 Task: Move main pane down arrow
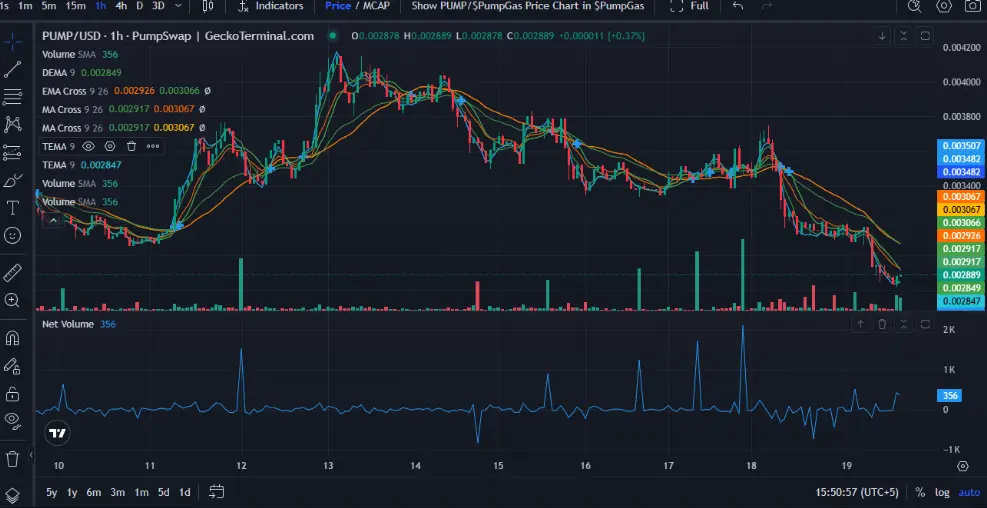(x=882, y=36)
